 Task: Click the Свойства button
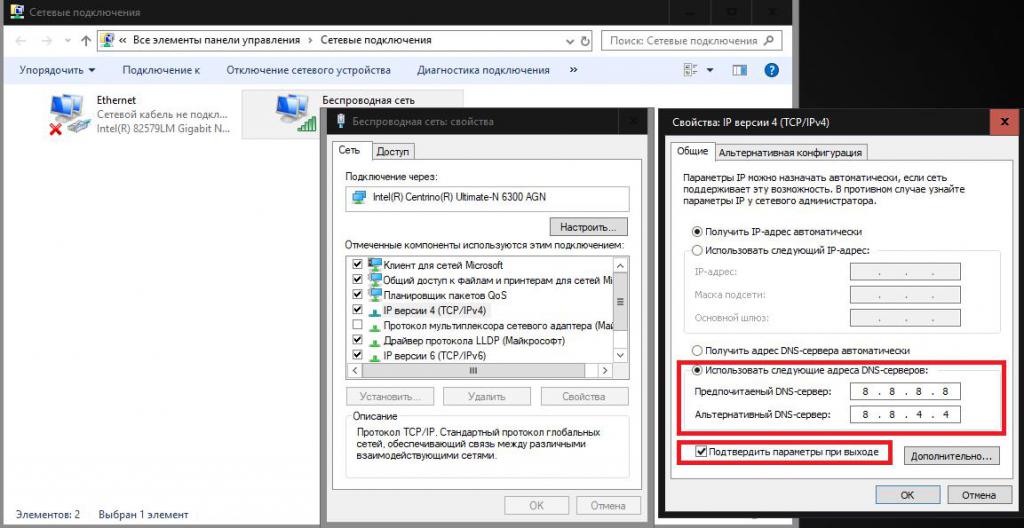click(x=583, y=397)
